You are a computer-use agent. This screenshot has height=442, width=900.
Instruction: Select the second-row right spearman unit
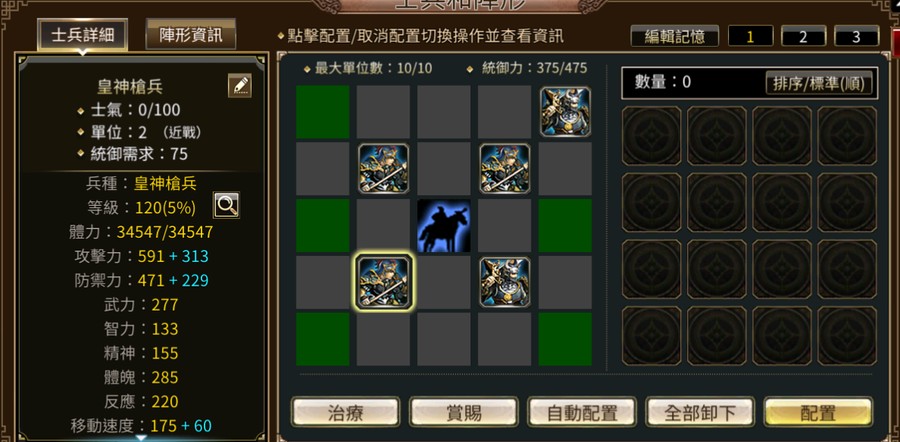coord(505,169)
